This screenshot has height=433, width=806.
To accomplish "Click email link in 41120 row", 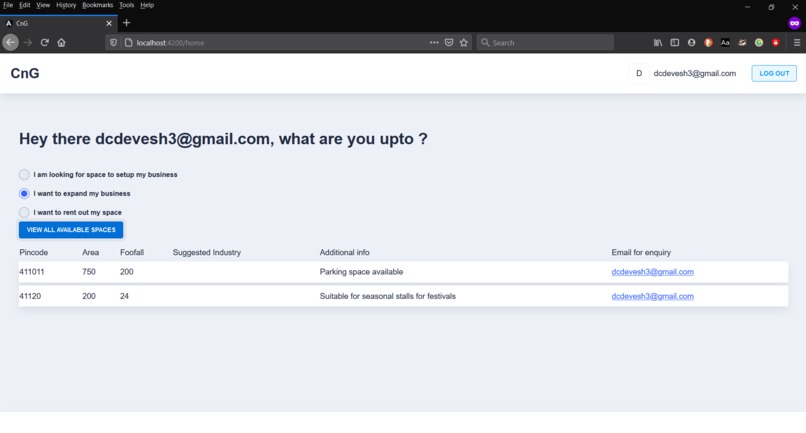I will coord(652,296).
